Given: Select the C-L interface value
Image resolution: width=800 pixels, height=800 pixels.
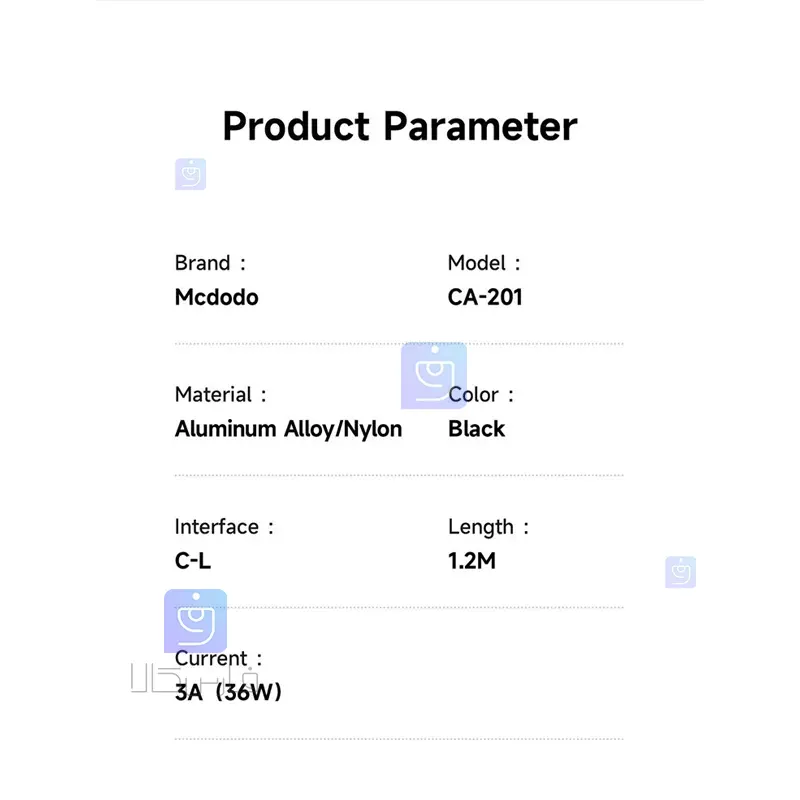Looking at the screenshot, I should click(193, 561).
